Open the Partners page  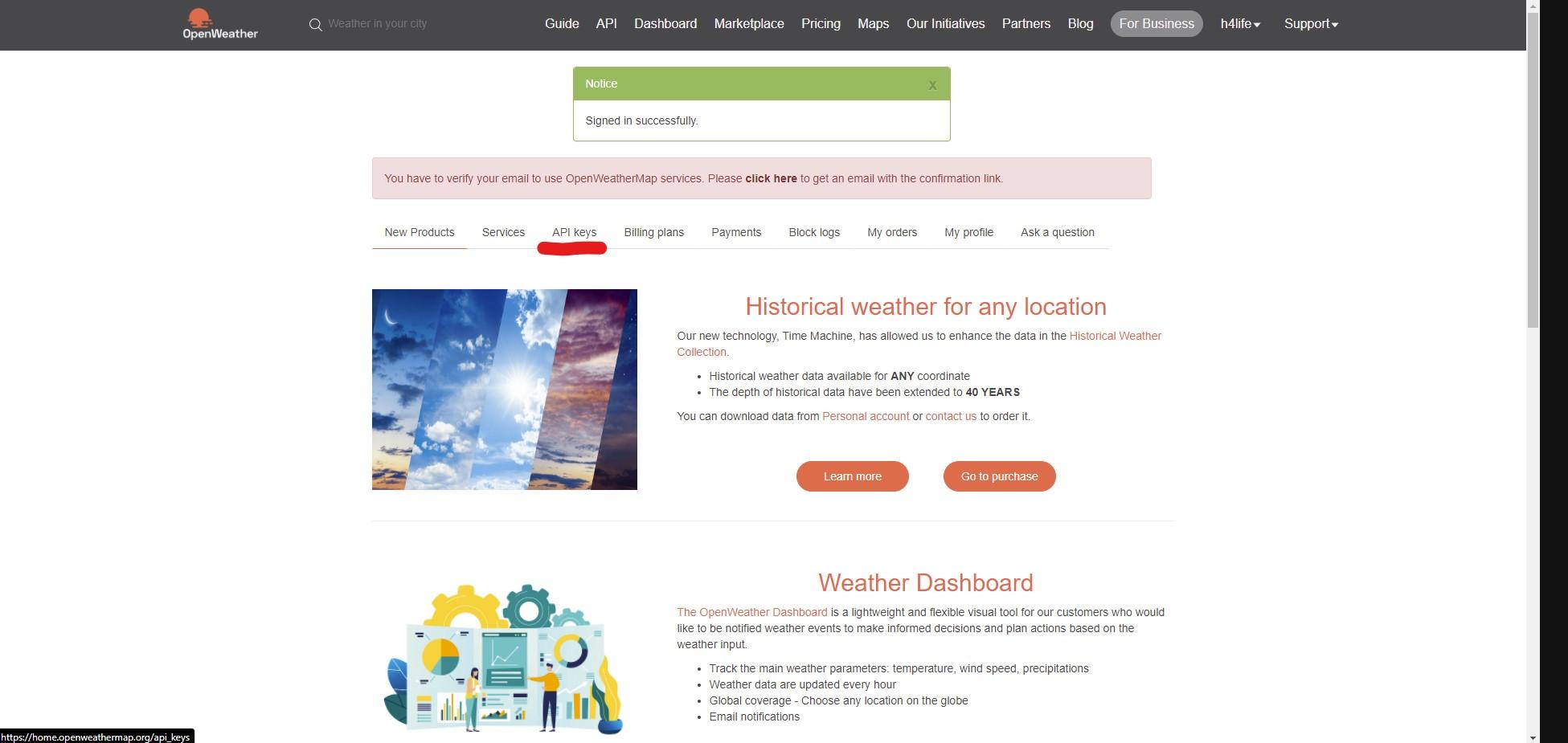(1026, 24)
